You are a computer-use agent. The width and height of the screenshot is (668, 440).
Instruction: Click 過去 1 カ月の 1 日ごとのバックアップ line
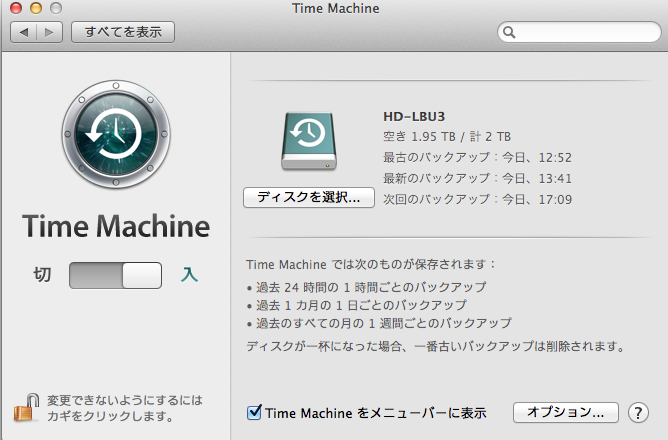(357, 305)
